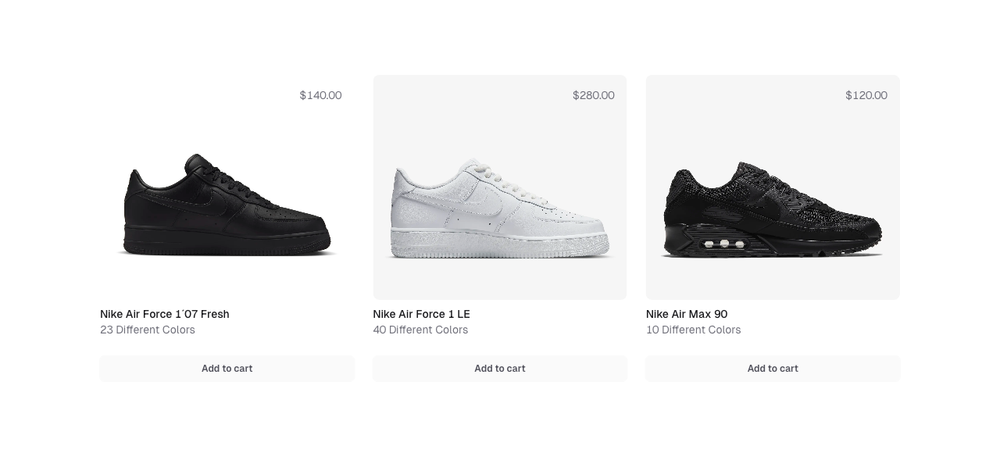Select the $140.00 price label

[x=320, y=96]
